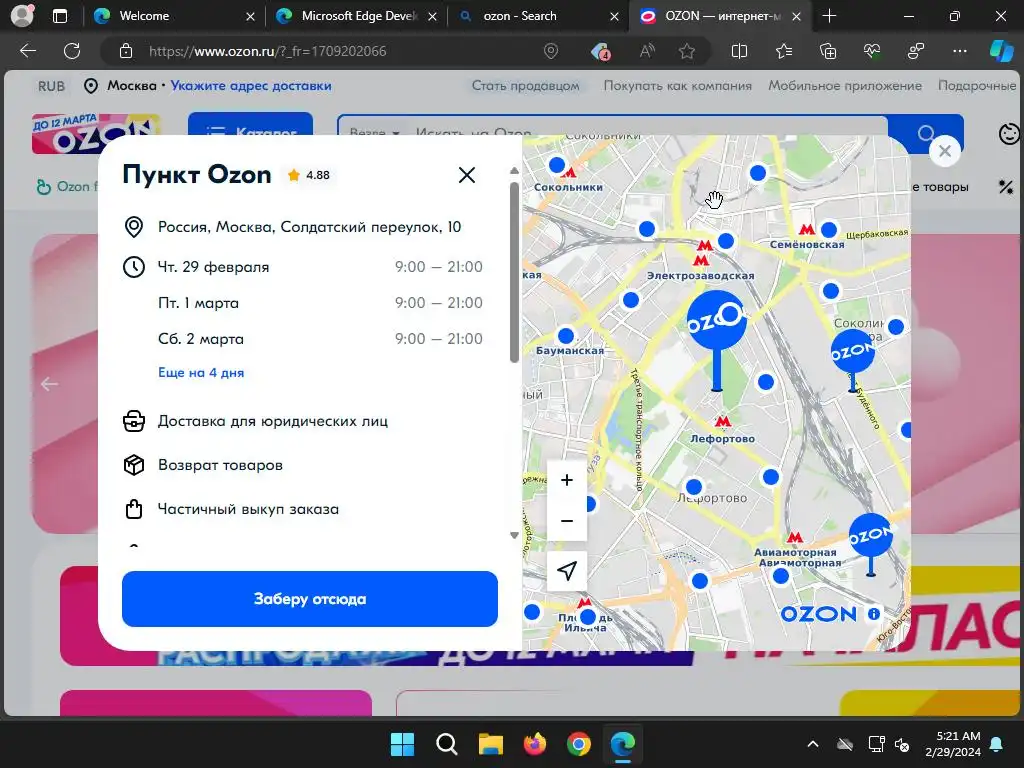Refresh the page
Image resolution: width=1024 pixels, height=768 pixels.
(72, 51)
